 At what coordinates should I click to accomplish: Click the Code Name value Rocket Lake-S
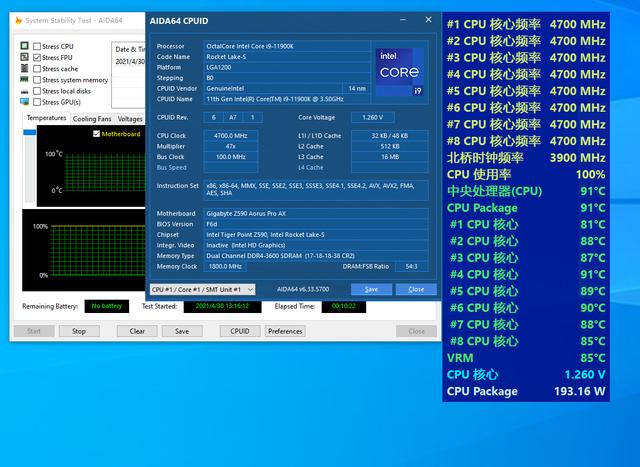click(287, 57)
